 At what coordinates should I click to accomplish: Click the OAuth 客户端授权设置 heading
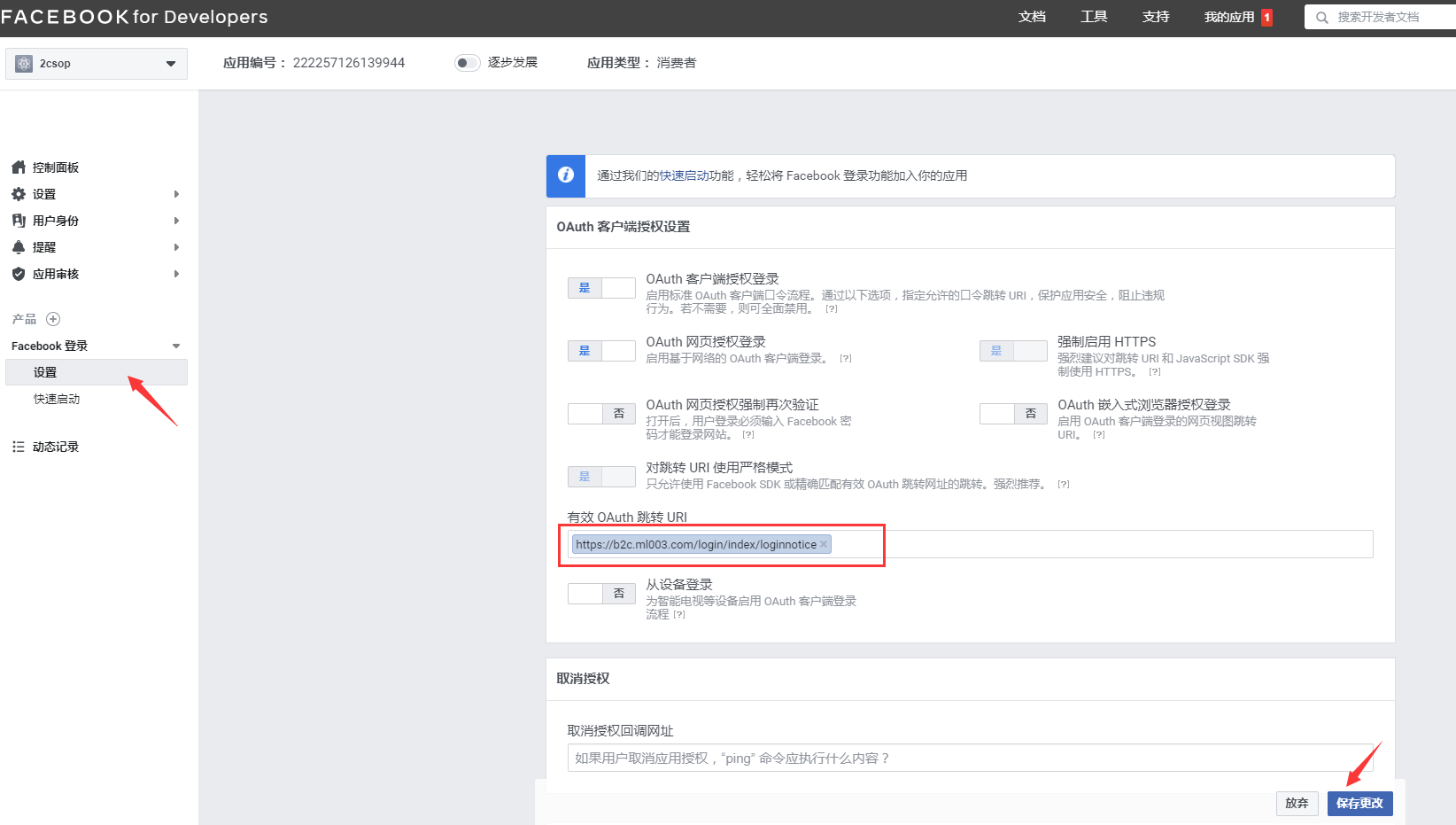click(623, 227)
